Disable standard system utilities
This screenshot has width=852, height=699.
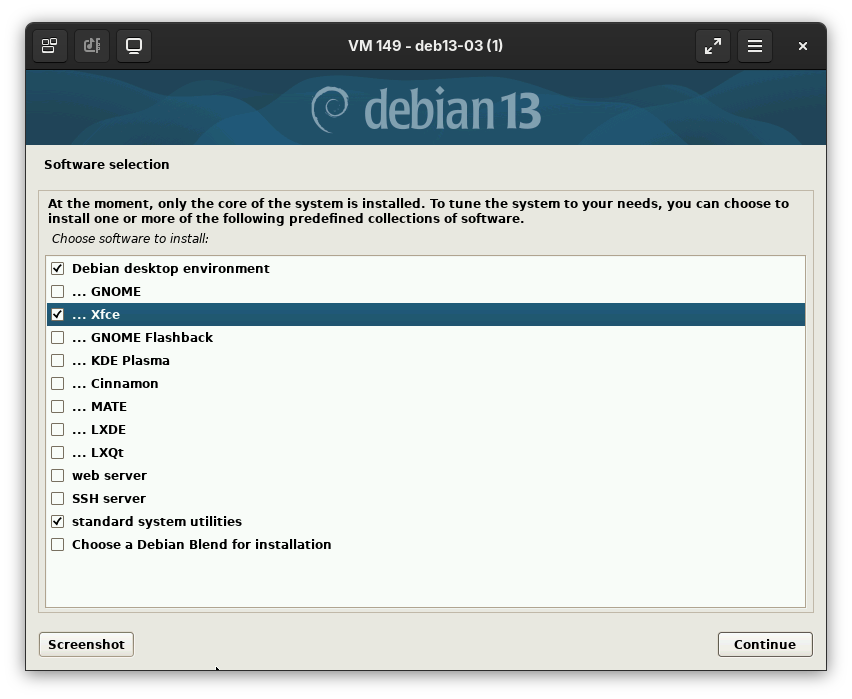pyautogui.click(x=58, y=522)
